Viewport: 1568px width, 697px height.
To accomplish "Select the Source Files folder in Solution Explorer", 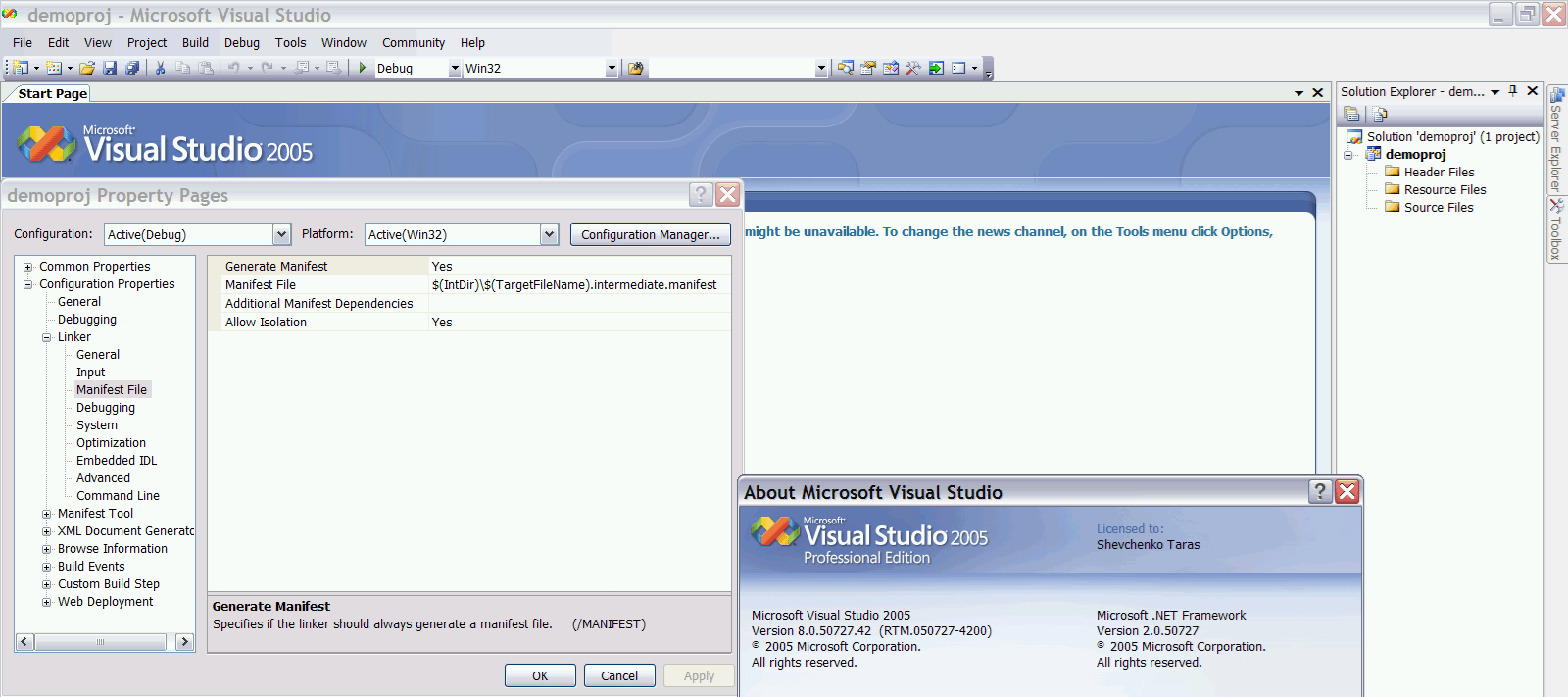I will pyautogui.click(x=1439, y=208).
